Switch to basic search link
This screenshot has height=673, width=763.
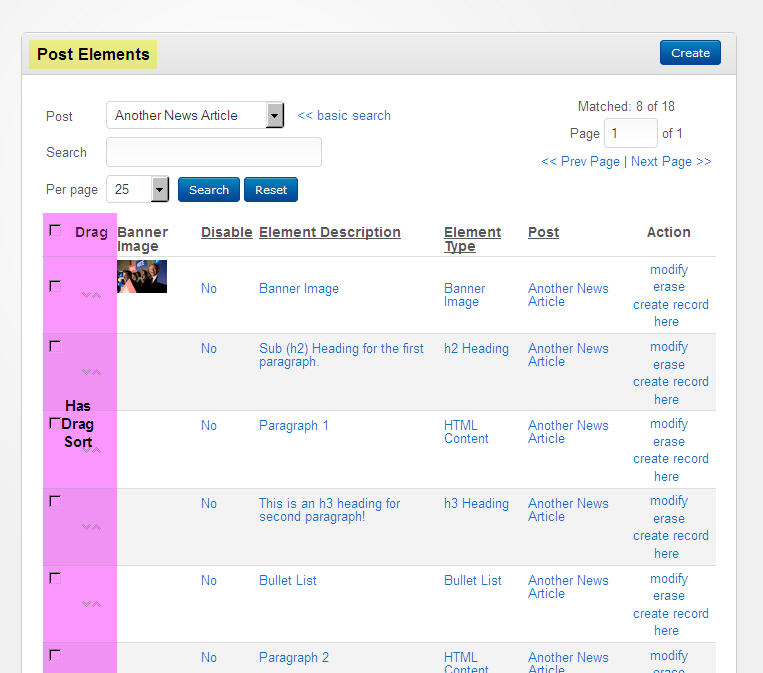[x=344, y=116]
